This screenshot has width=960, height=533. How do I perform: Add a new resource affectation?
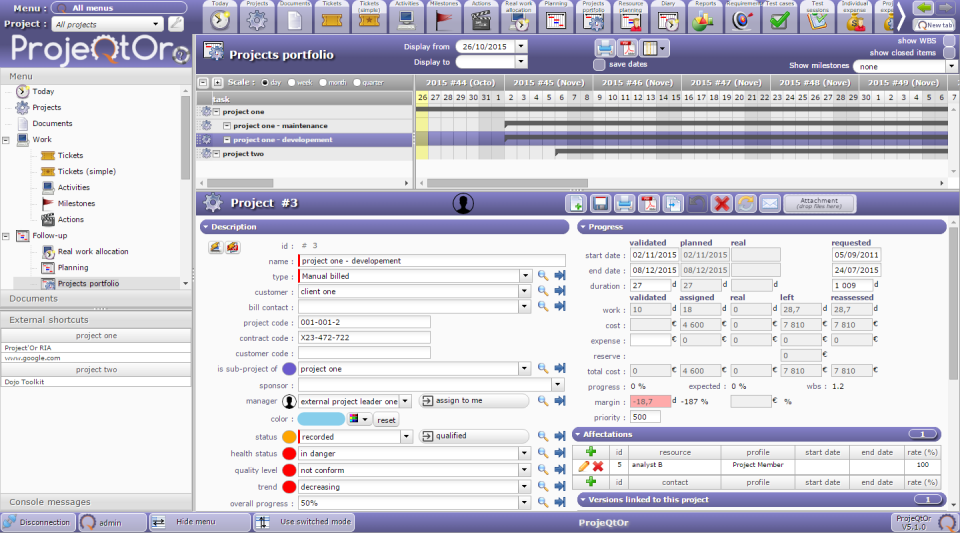click(x=591, y=452)
